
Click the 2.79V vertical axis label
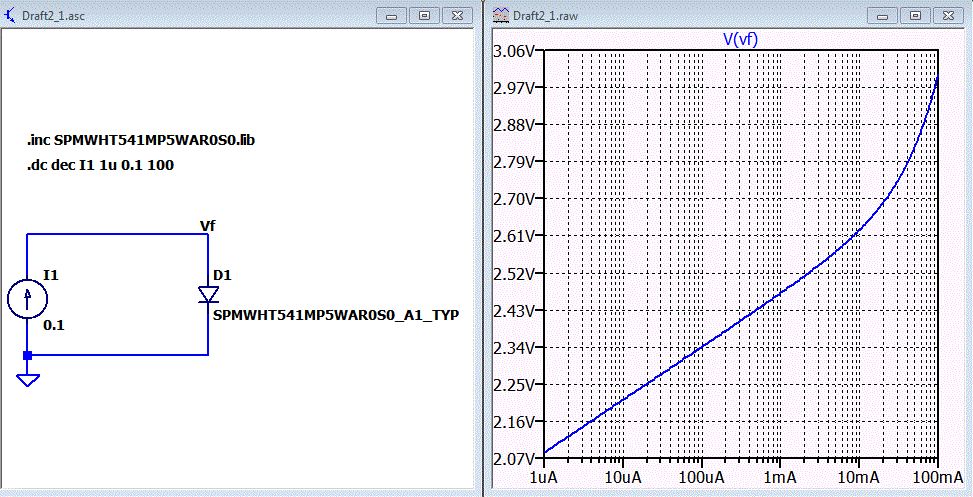514,161
